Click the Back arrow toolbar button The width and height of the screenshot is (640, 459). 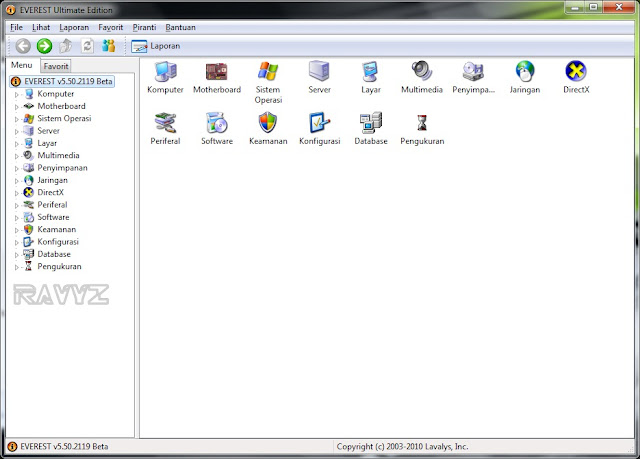[23, 46]
